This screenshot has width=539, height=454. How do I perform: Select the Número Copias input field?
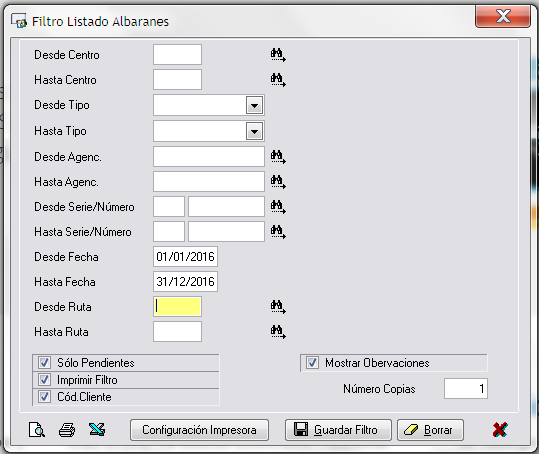[466, 389]
